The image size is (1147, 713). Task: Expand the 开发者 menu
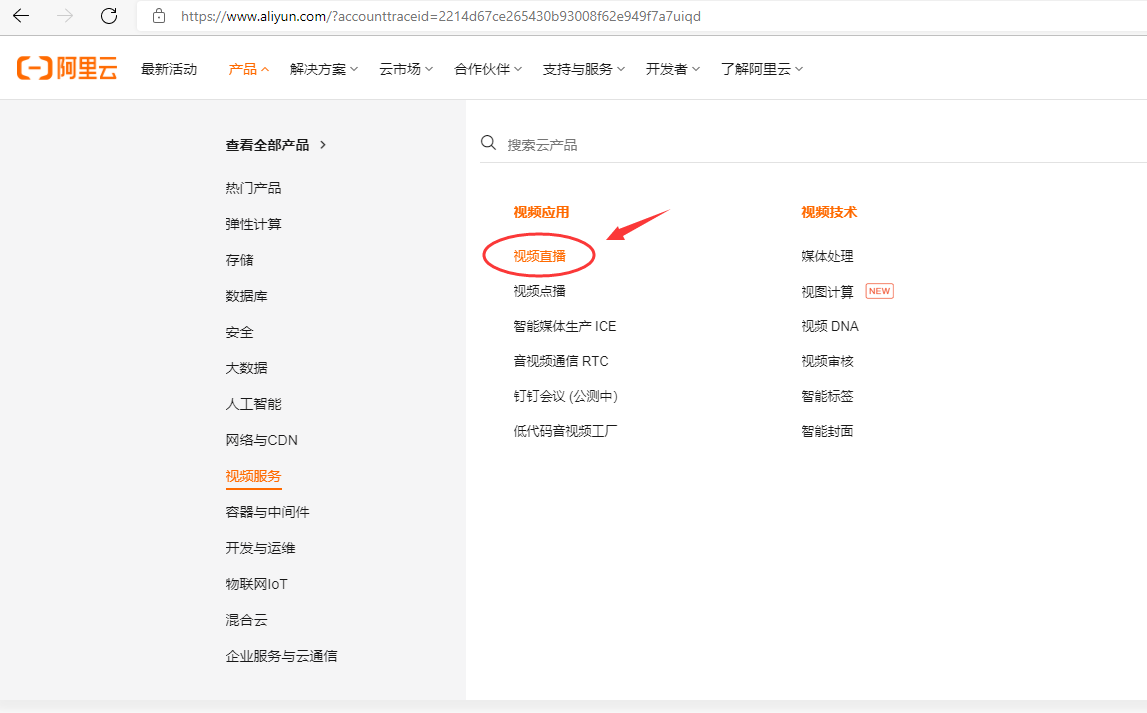click(673, 69)
